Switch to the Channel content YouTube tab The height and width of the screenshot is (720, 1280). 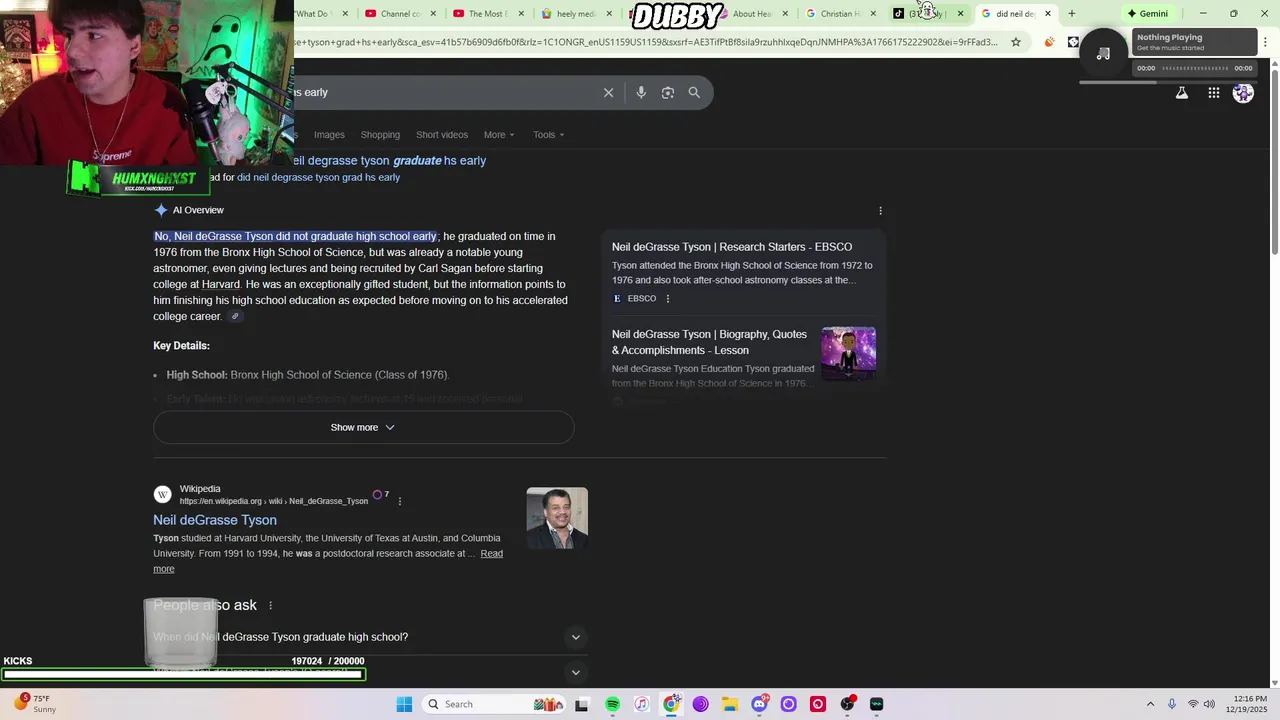click(398, 14)
